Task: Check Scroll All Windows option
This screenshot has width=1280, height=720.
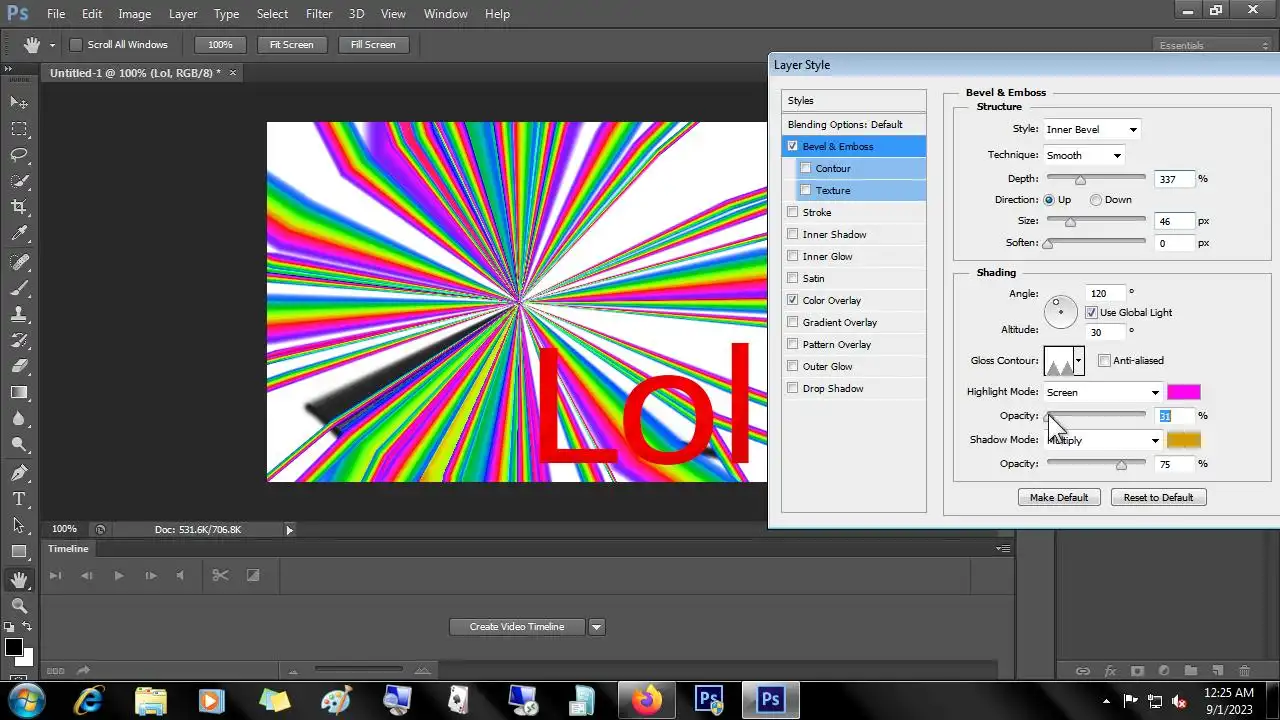Action: pyautogui.click(x=75, y=44)
